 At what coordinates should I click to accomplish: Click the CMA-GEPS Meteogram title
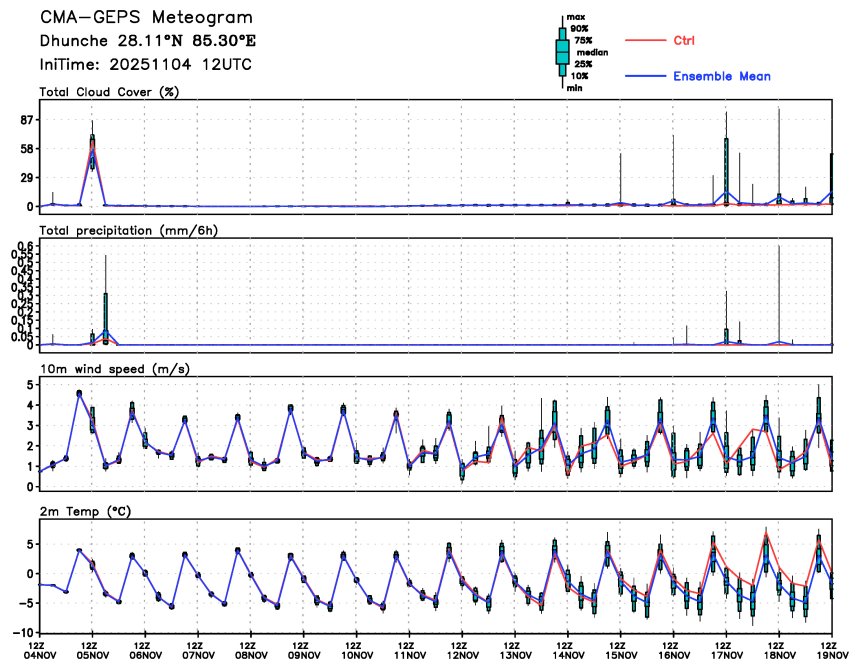coord(146,18)
